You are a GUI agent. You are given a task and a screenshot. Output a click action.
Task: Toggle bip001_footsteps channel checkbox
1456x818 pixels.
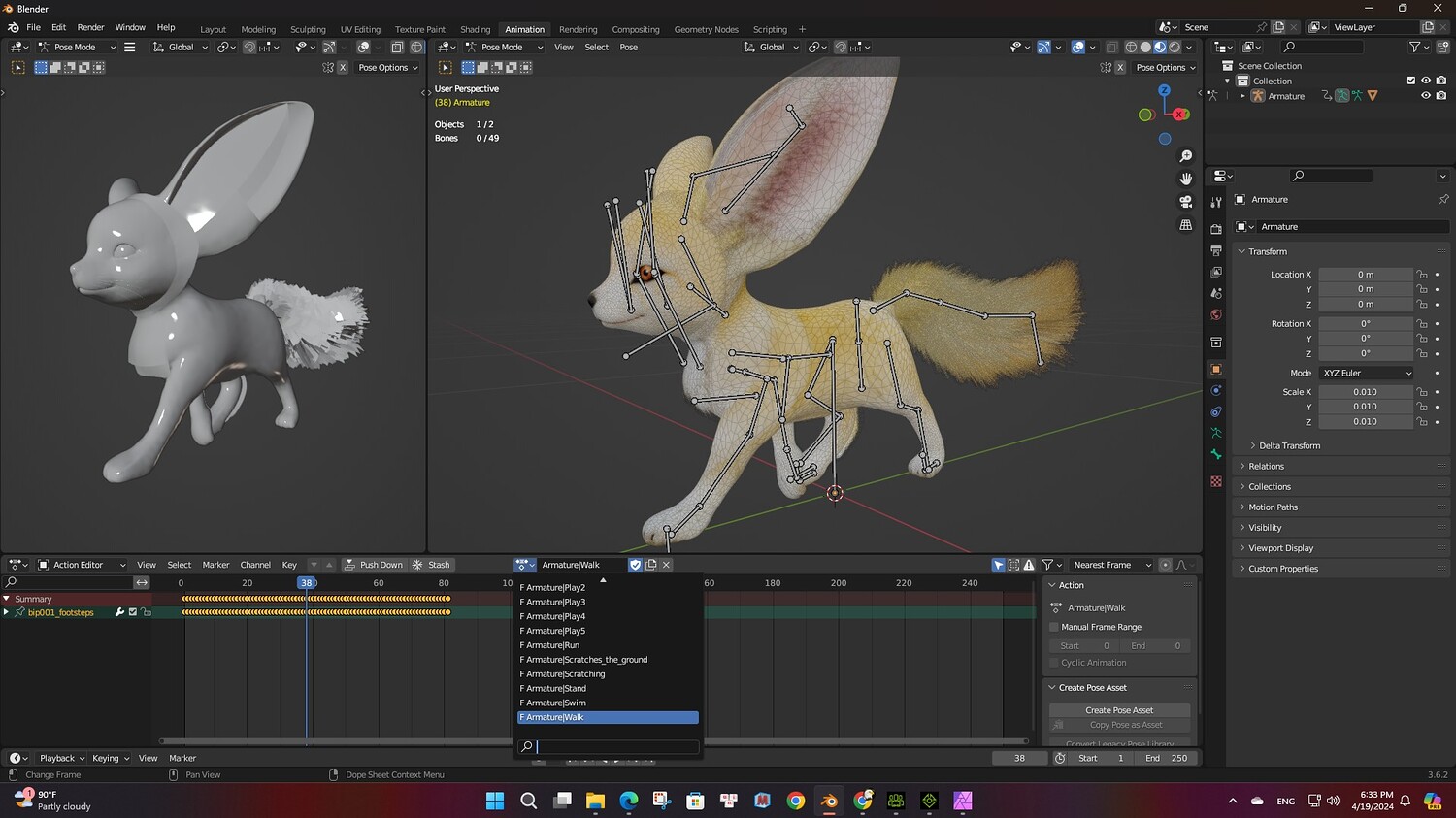pos(133,612)
